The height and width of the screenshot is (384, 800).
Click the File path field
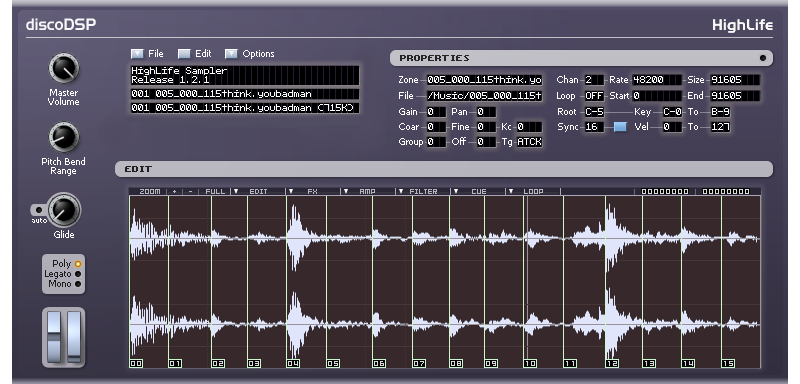click(484, 96)
